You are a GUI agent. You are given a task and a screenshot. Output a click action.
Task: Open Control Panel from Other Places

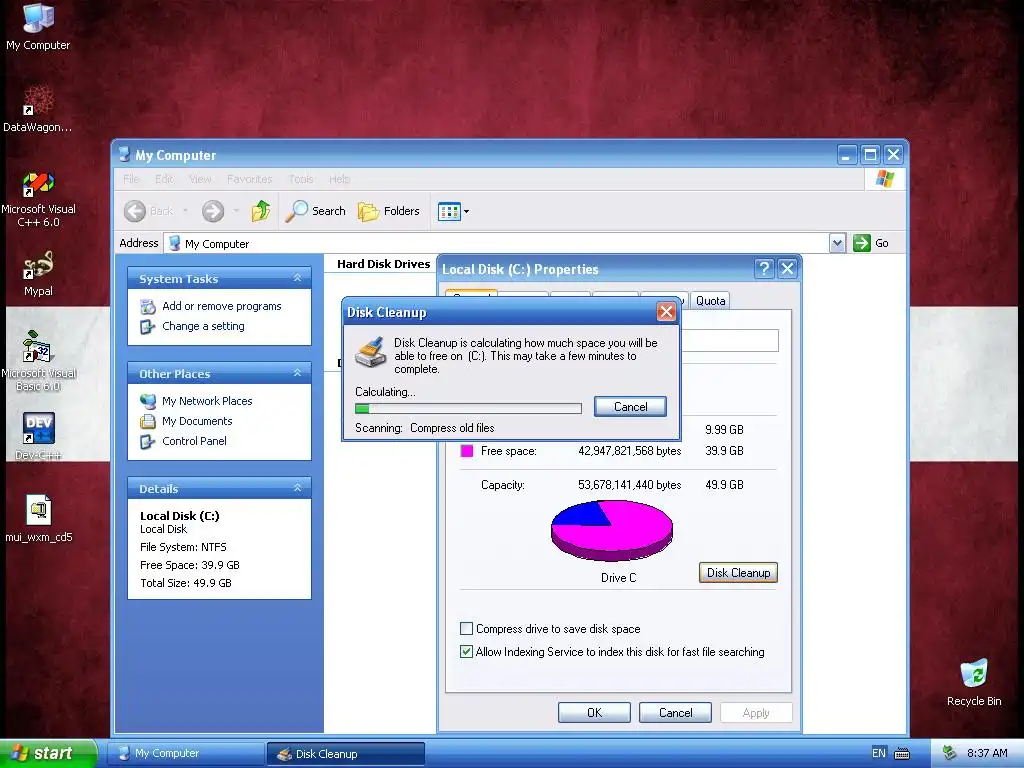pyautogui.click(x=194, y=441)
